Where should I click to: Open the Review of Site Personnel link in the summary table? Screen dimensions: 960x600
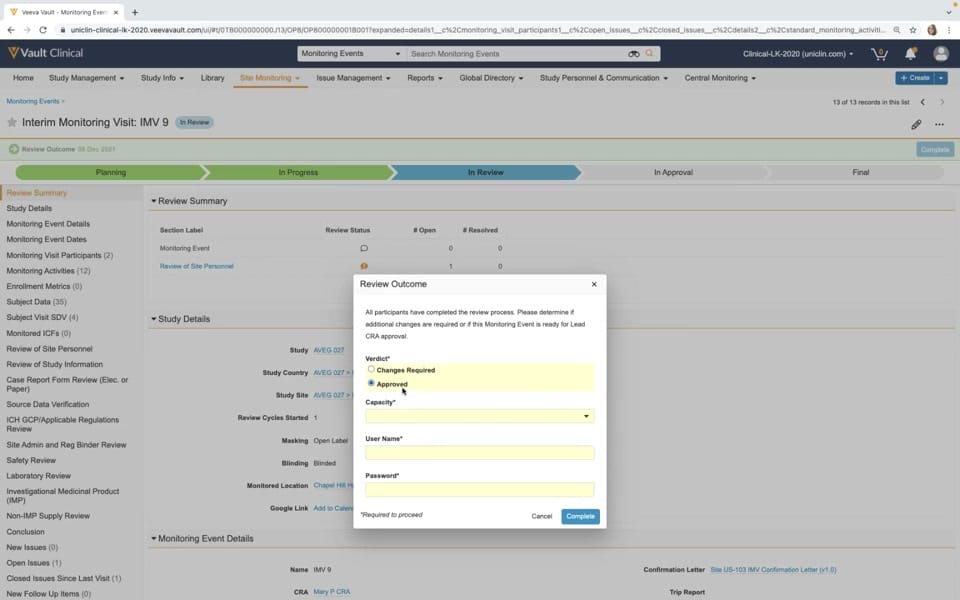tap(197, 266)
